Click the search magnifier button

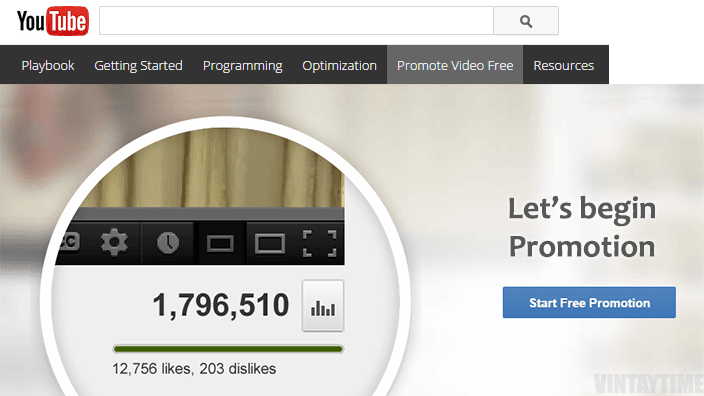(526, 21)
